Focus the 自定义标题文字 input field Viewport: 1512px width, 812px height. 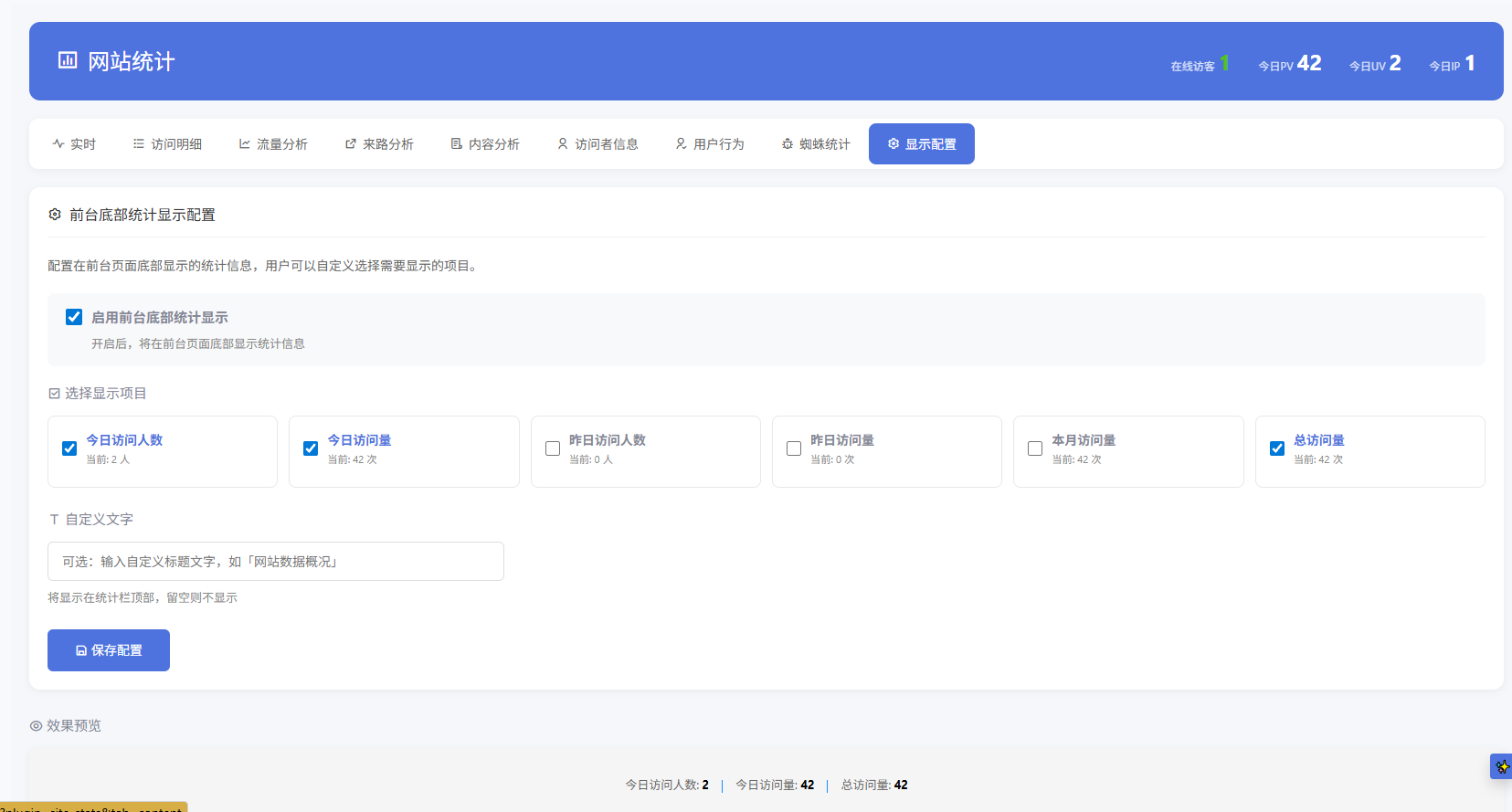(276, 562)
